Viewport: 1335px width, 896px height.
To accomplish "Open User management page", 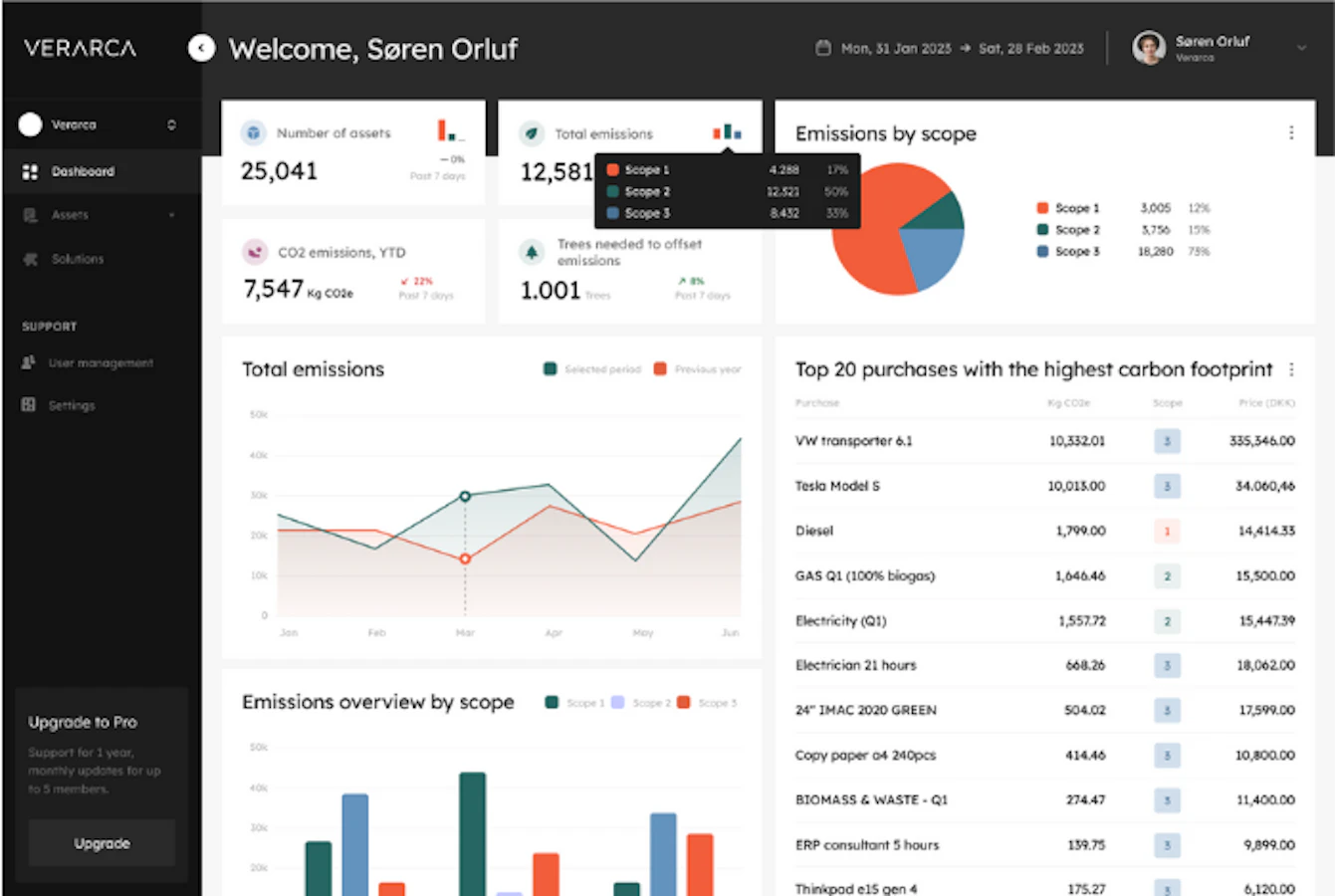I will [x=101, y=363].
